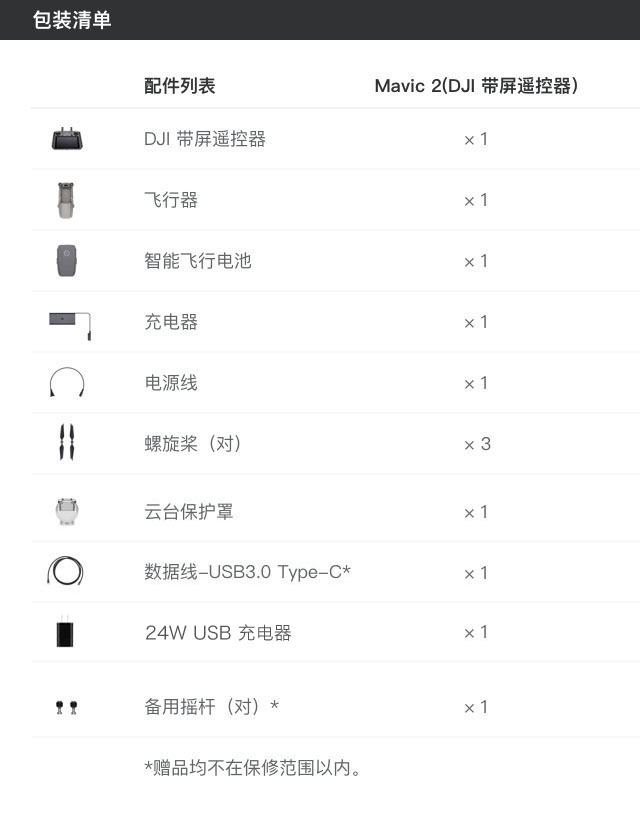Click the Mavic 2(DJI 带屏遥控器) column header
This screenshot has width=640, height=815.
click(476, 86)
